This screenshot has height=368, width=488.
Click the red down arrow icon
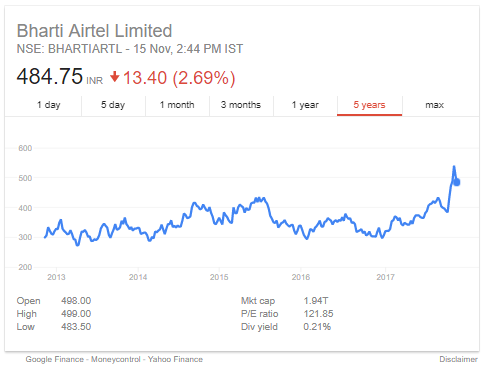pyautogui.click(x=114, y=77)
